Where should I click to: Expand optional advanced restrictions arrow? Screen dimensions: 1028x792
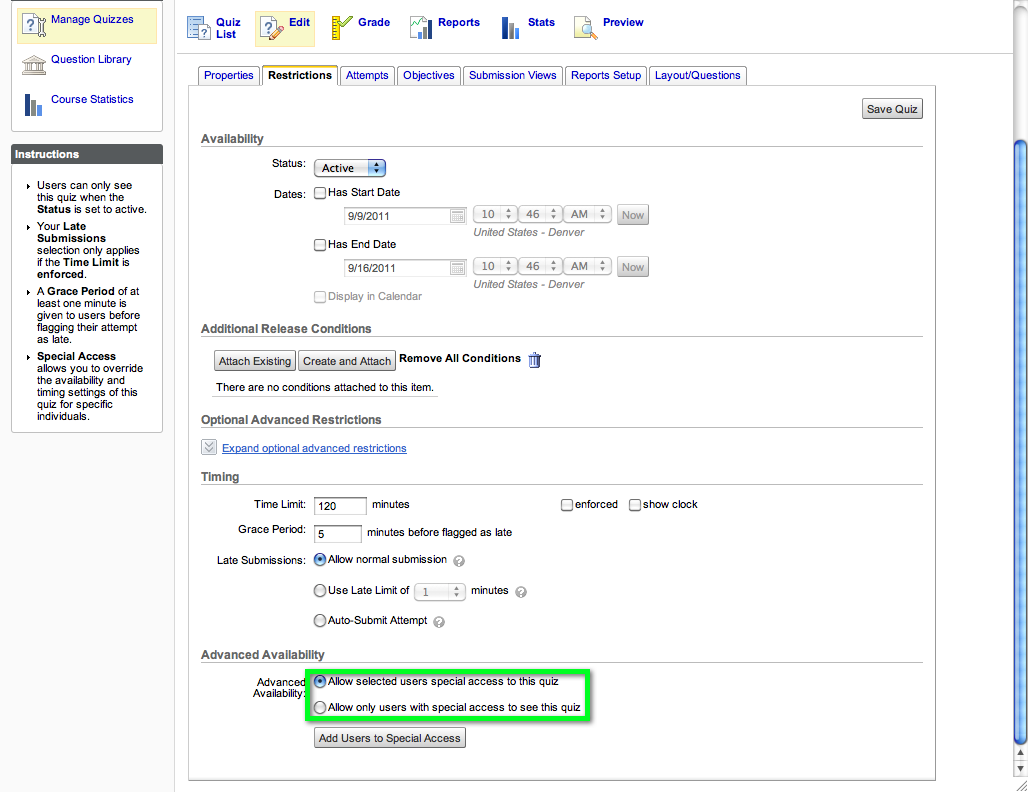pos(208,447)
